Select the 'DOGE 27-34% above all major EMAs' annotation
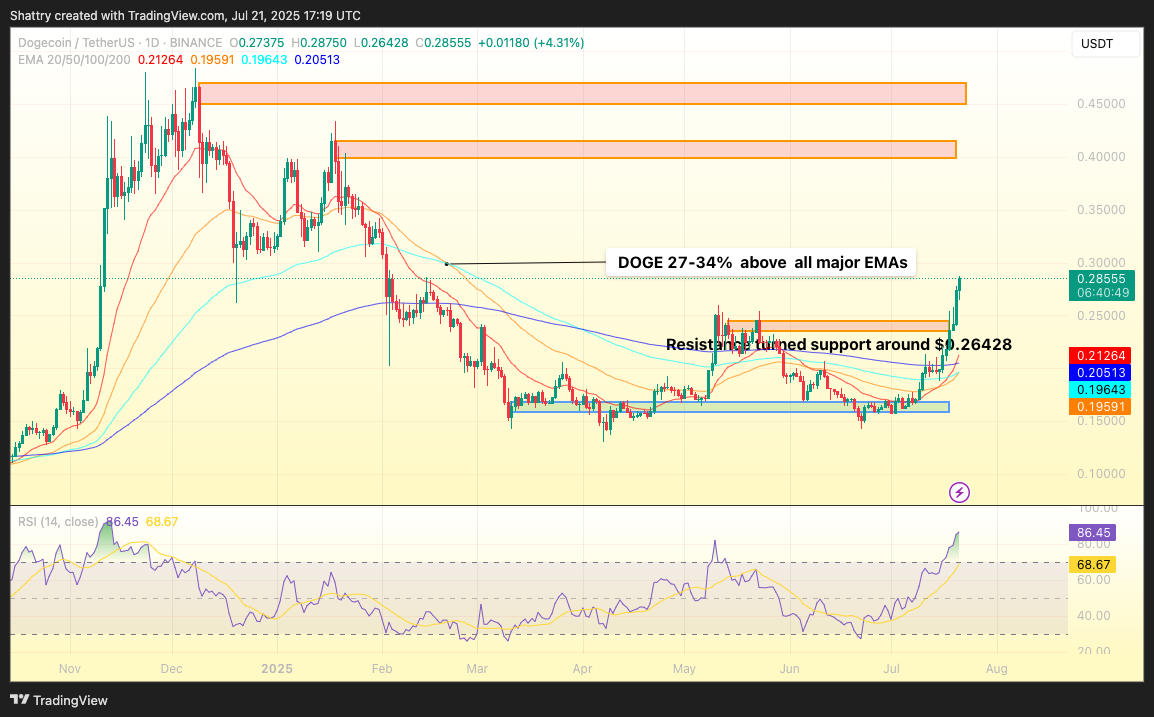Viewport: 1154px width, 717px height. [762, 263]
